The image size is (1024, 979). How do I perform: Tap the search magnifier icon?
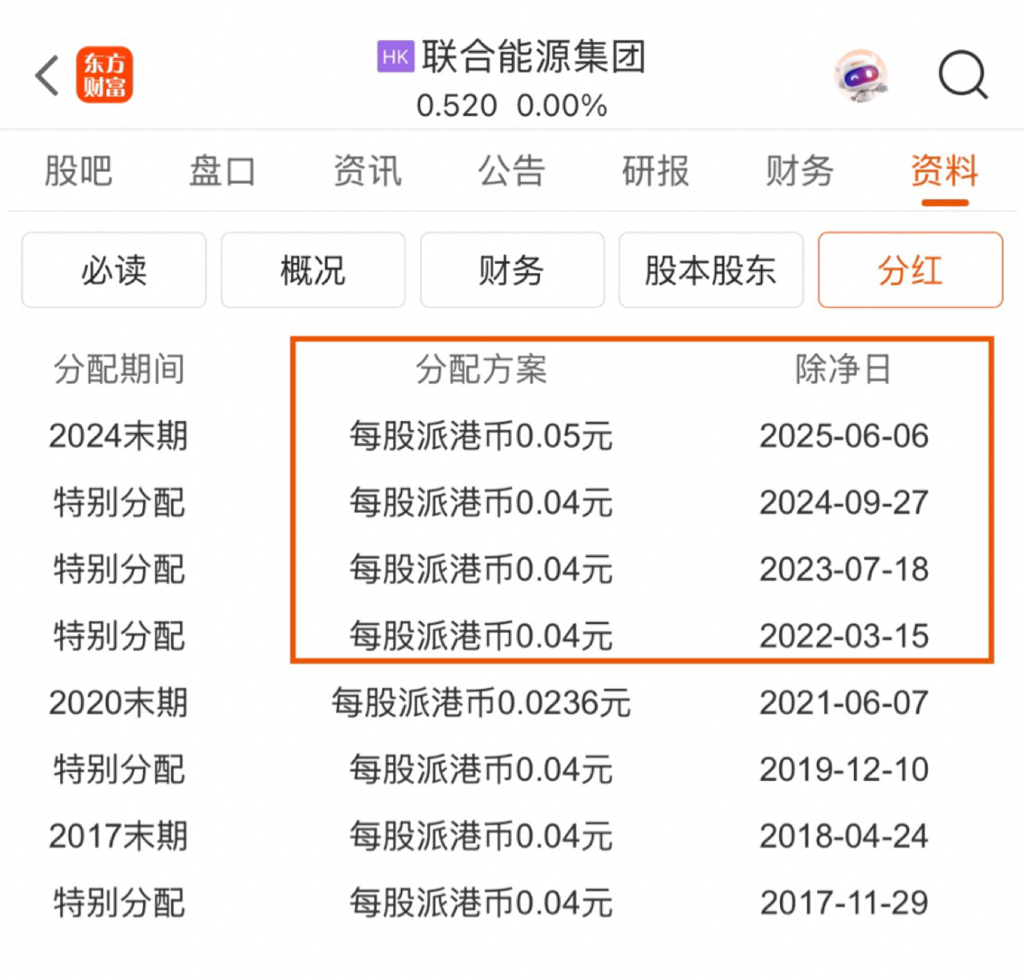[x=963, y=75]
